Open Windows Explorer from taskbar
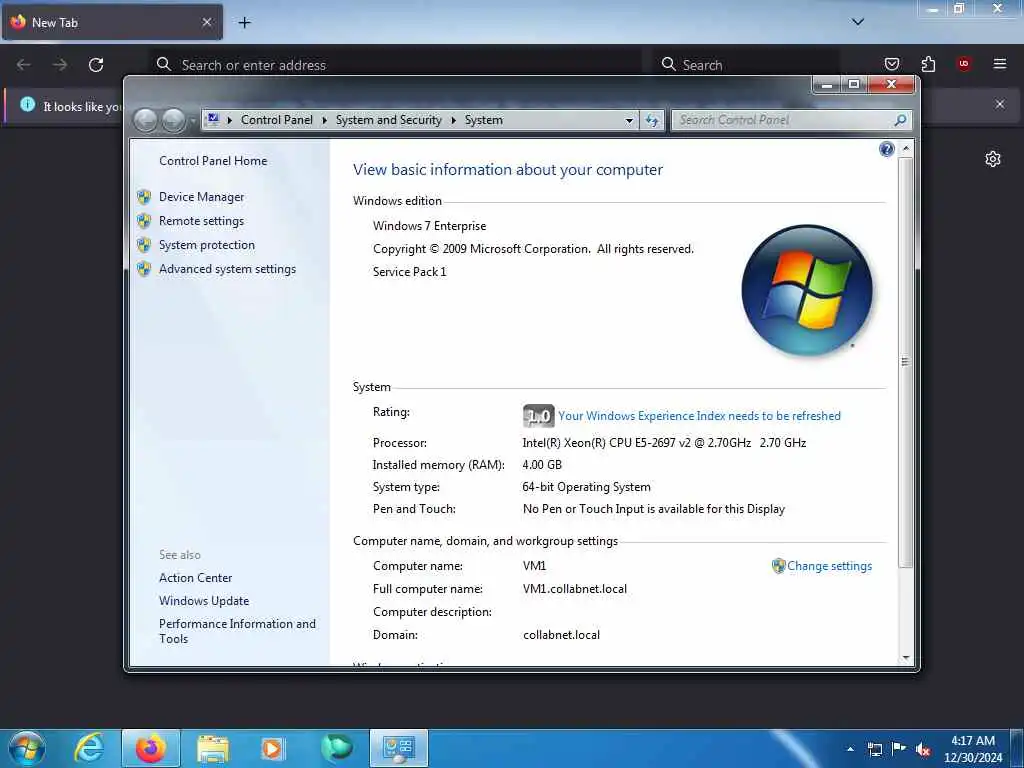The image size is (1024, 768). point(213,748)
